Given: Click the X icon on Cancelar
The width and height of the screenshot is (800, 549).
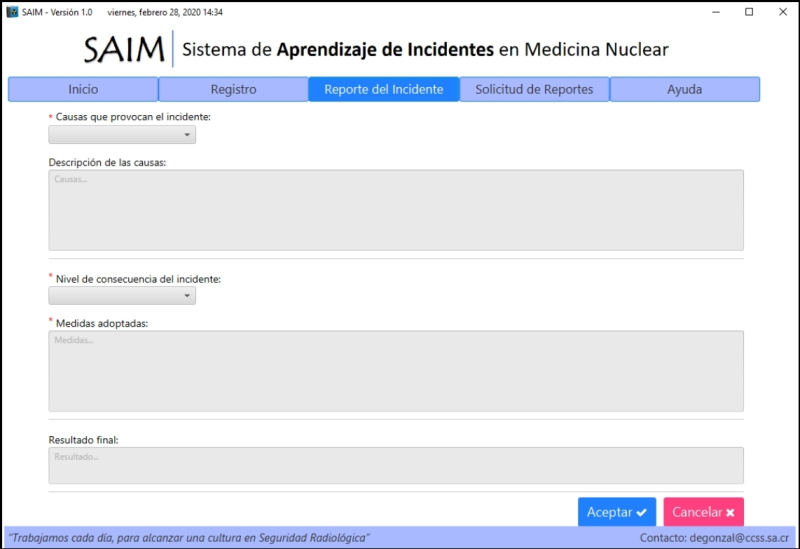Looking at the screenshot, I should coord(730,512).
